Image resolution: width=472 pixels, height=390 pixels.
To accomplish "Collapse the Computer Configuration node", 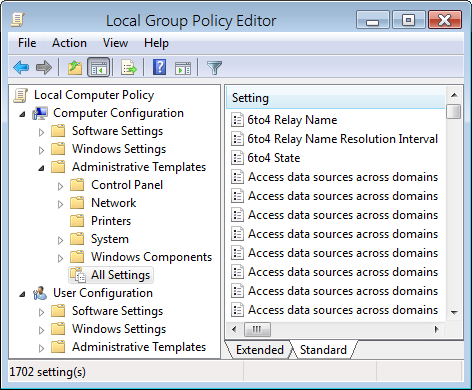I will pos(22,114).
